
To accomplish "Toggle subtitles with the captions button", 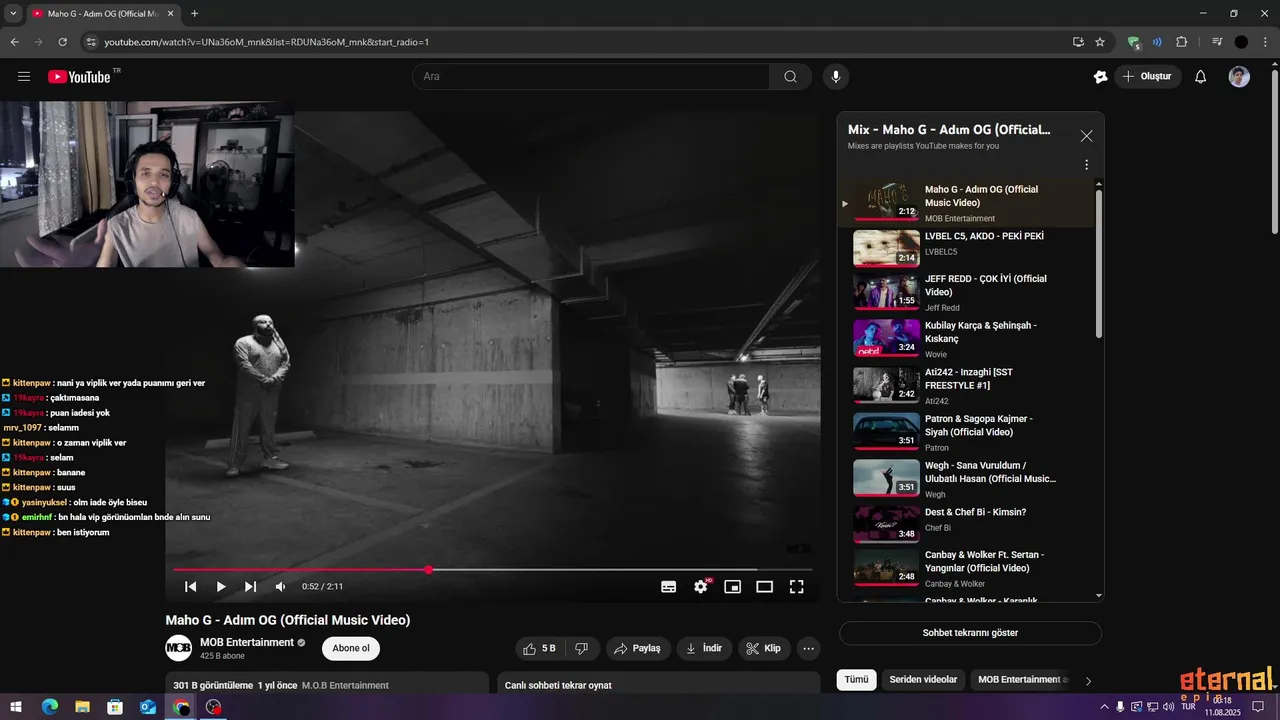I will click(669, 587).
